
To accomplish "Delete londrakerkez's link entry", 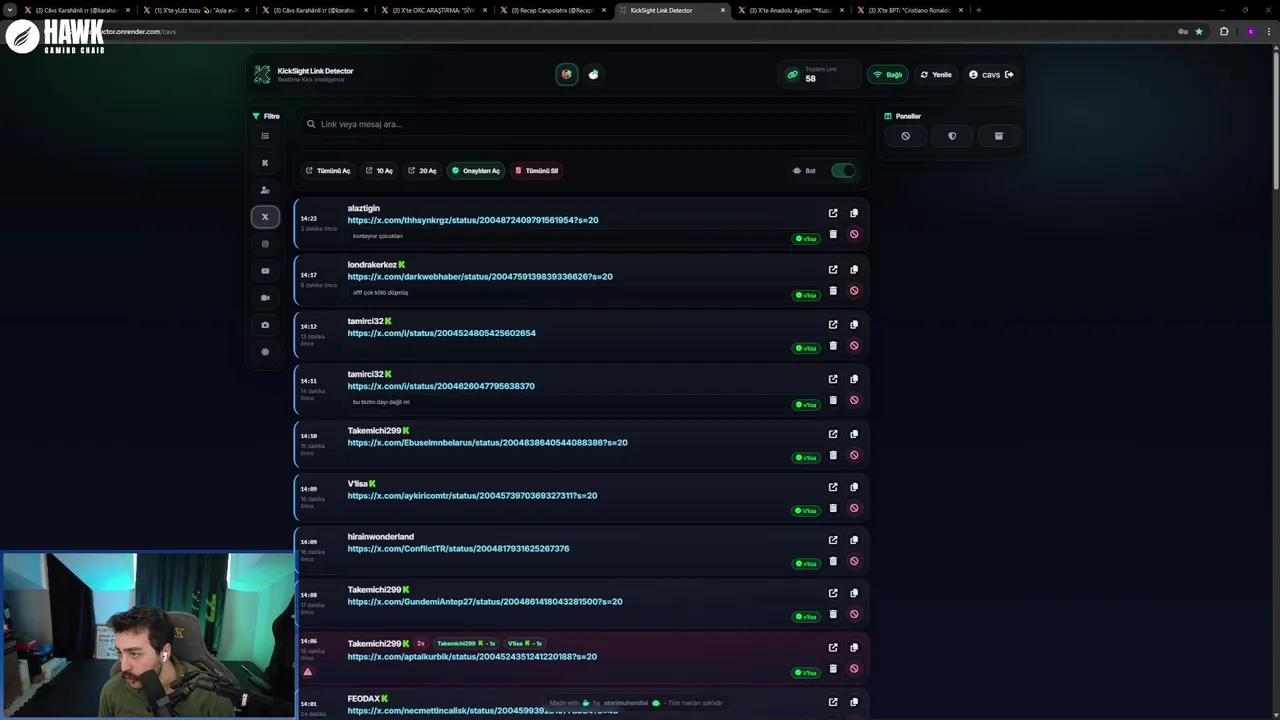I will (833, 290).
